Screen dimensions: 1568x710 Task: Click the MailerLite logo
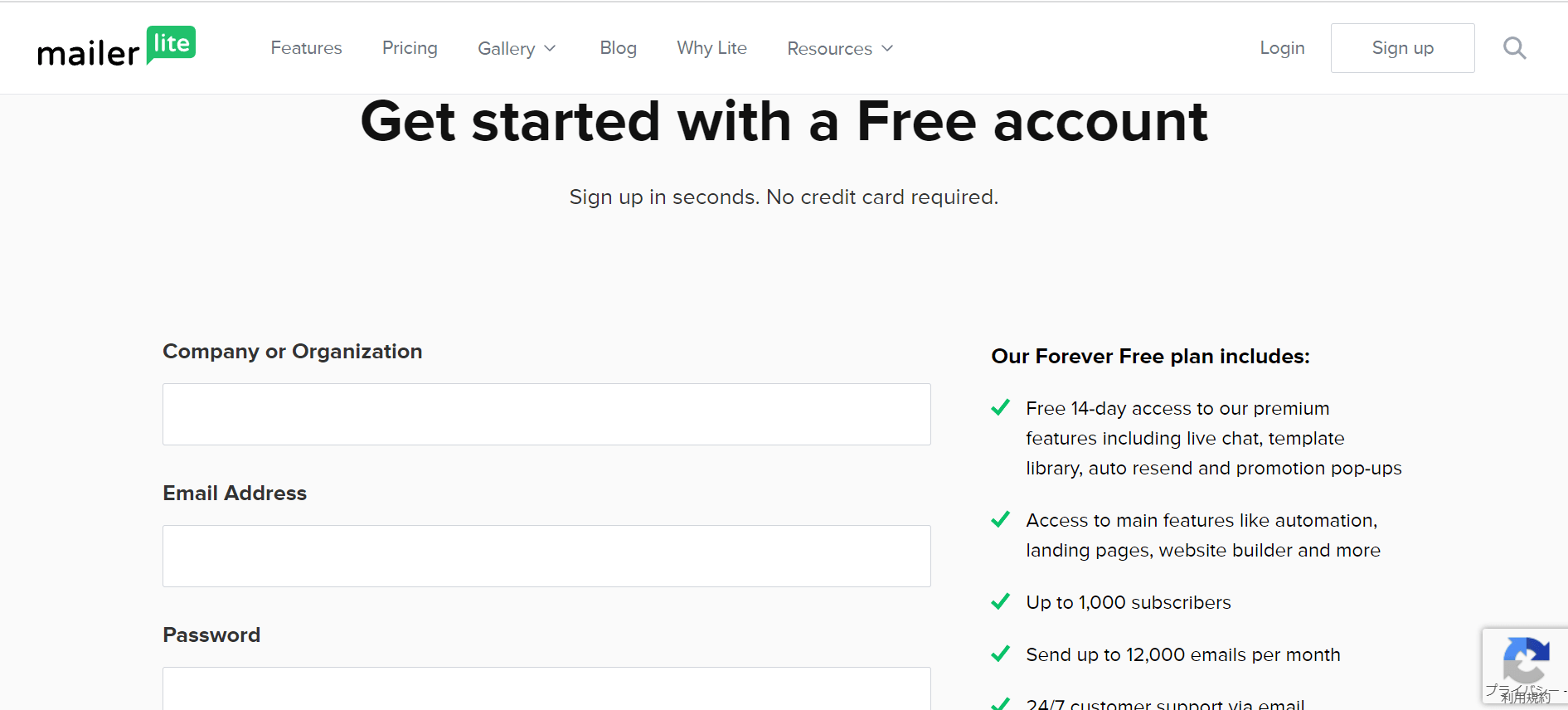pos(116,46)
